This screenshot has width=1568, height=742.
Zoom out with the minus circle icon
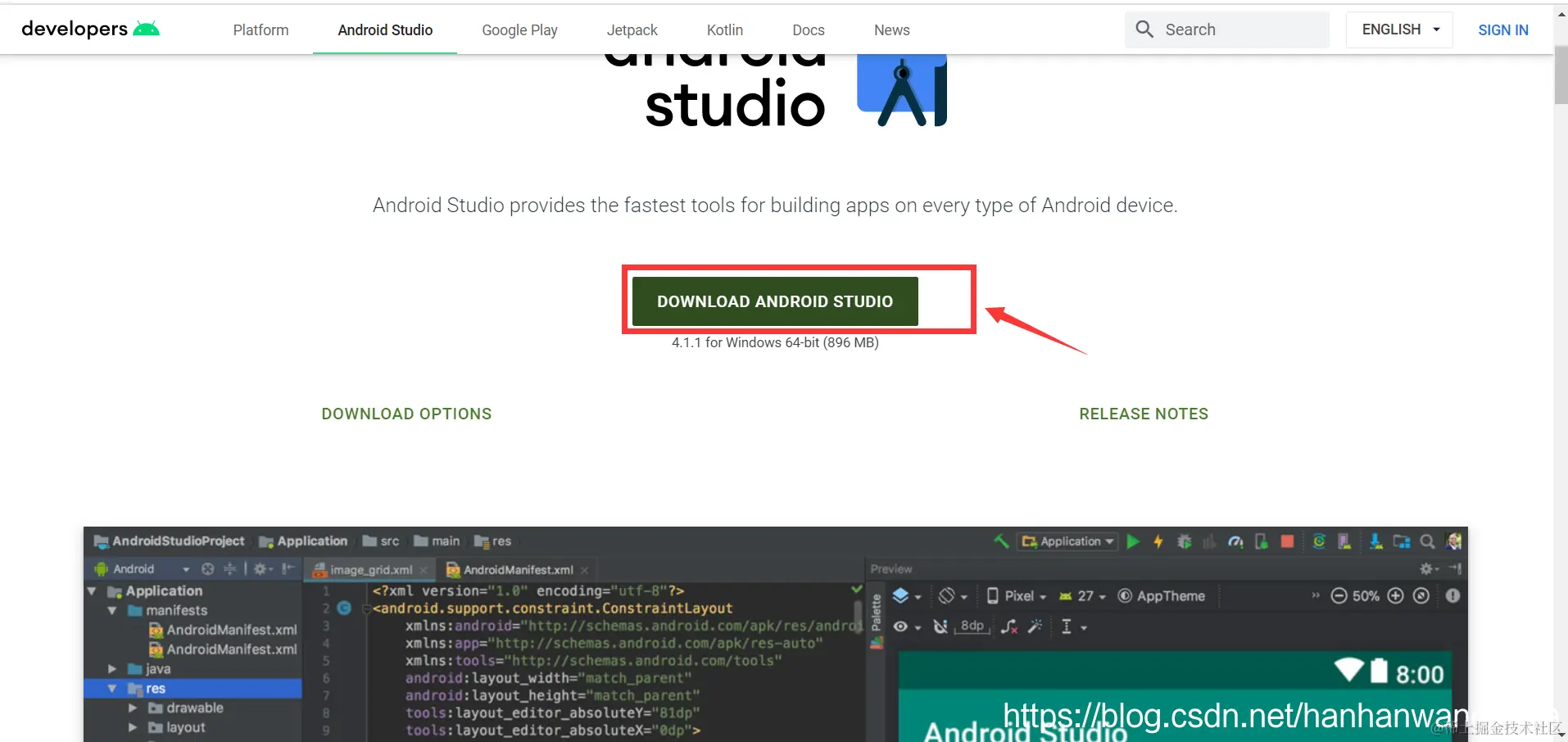(x=1339, y=596)
